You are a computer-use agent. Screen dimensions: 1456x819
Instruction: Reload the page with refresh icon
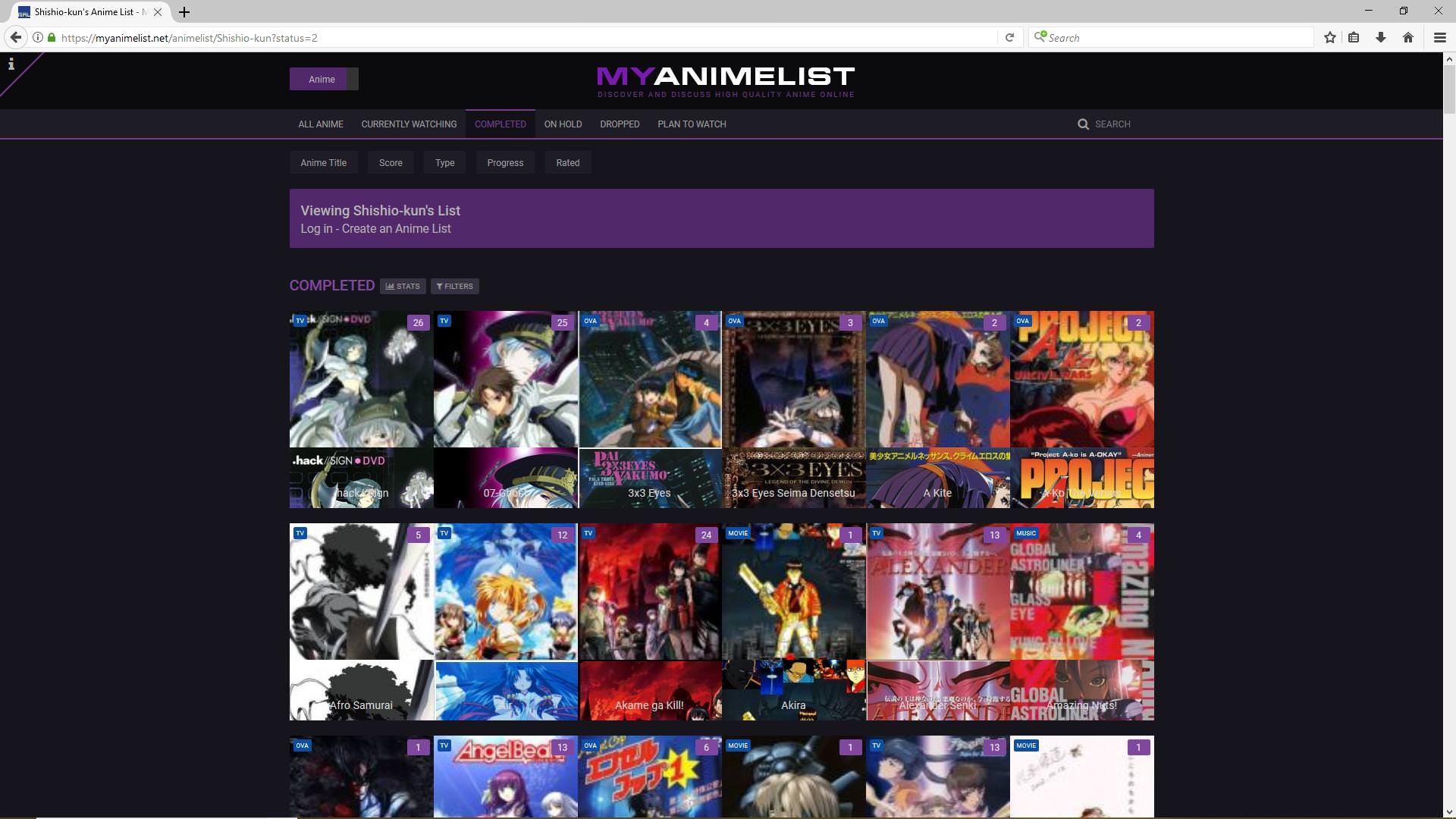pyautogui.click(x=1009, y=37)
